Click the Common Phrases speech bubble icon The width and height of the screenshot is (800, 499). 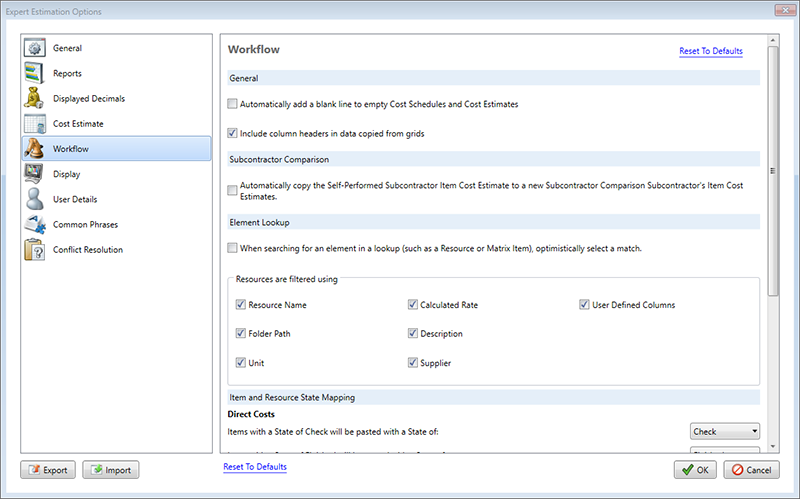36,224
